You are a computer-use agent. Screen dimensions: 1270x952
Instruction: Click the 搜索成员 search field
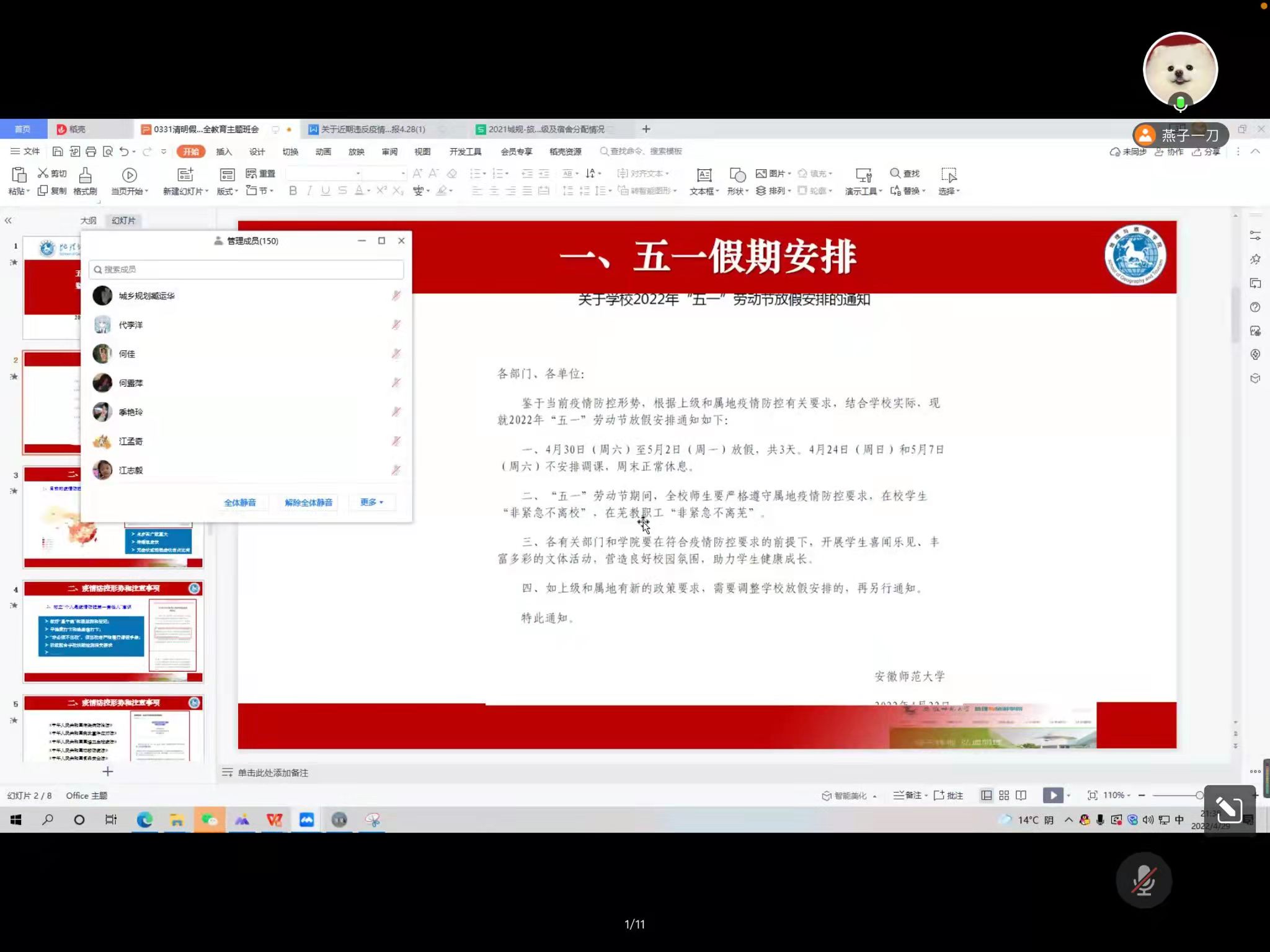click(x=247, y=270)
